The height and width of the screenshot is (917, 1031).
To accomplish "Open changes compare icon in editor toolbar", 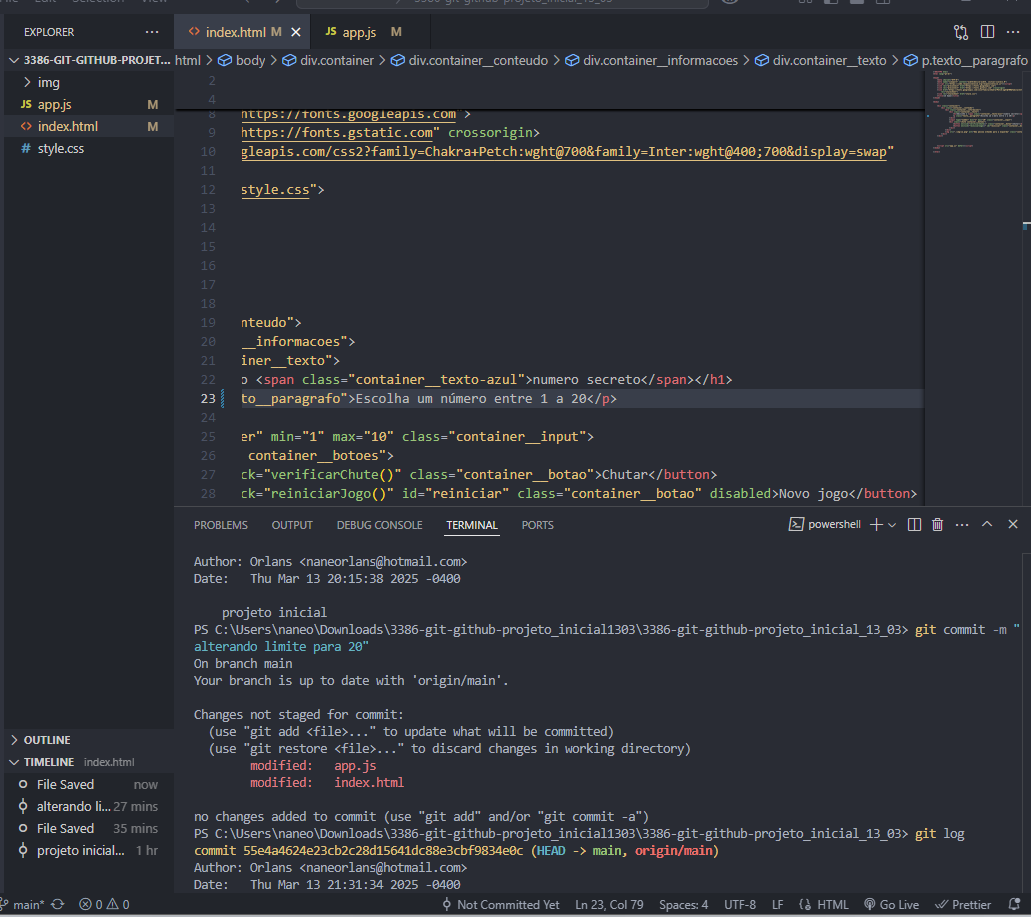I will click(x=961, y=32).
